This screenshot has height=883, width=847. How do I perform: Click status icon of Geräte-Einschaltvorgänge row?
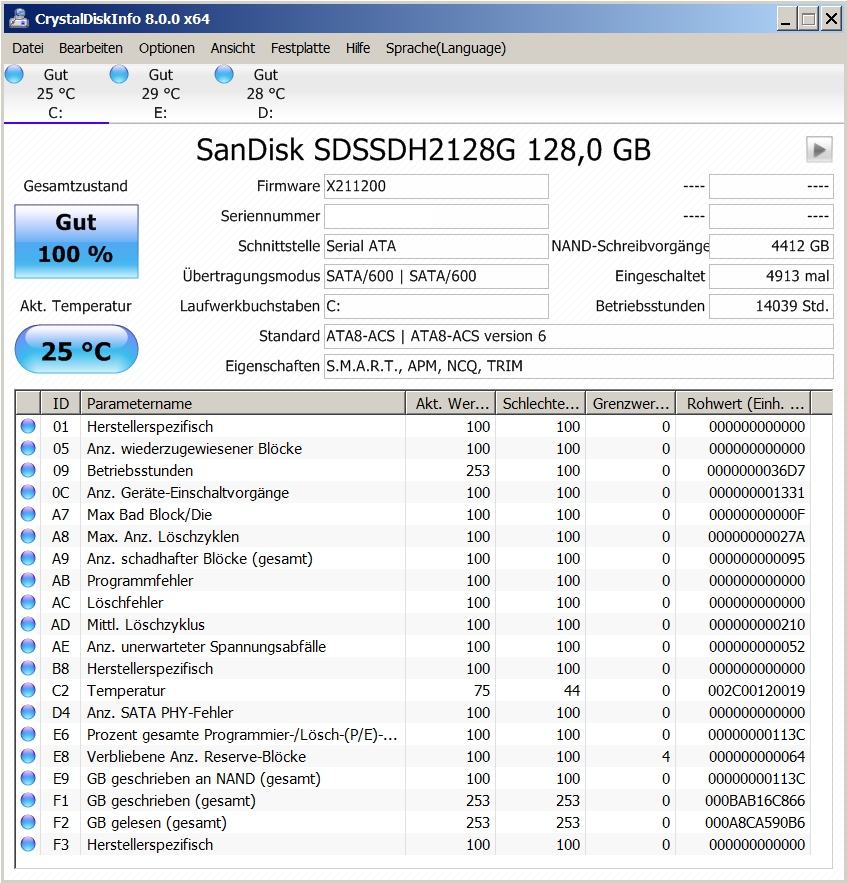point(28,492)
